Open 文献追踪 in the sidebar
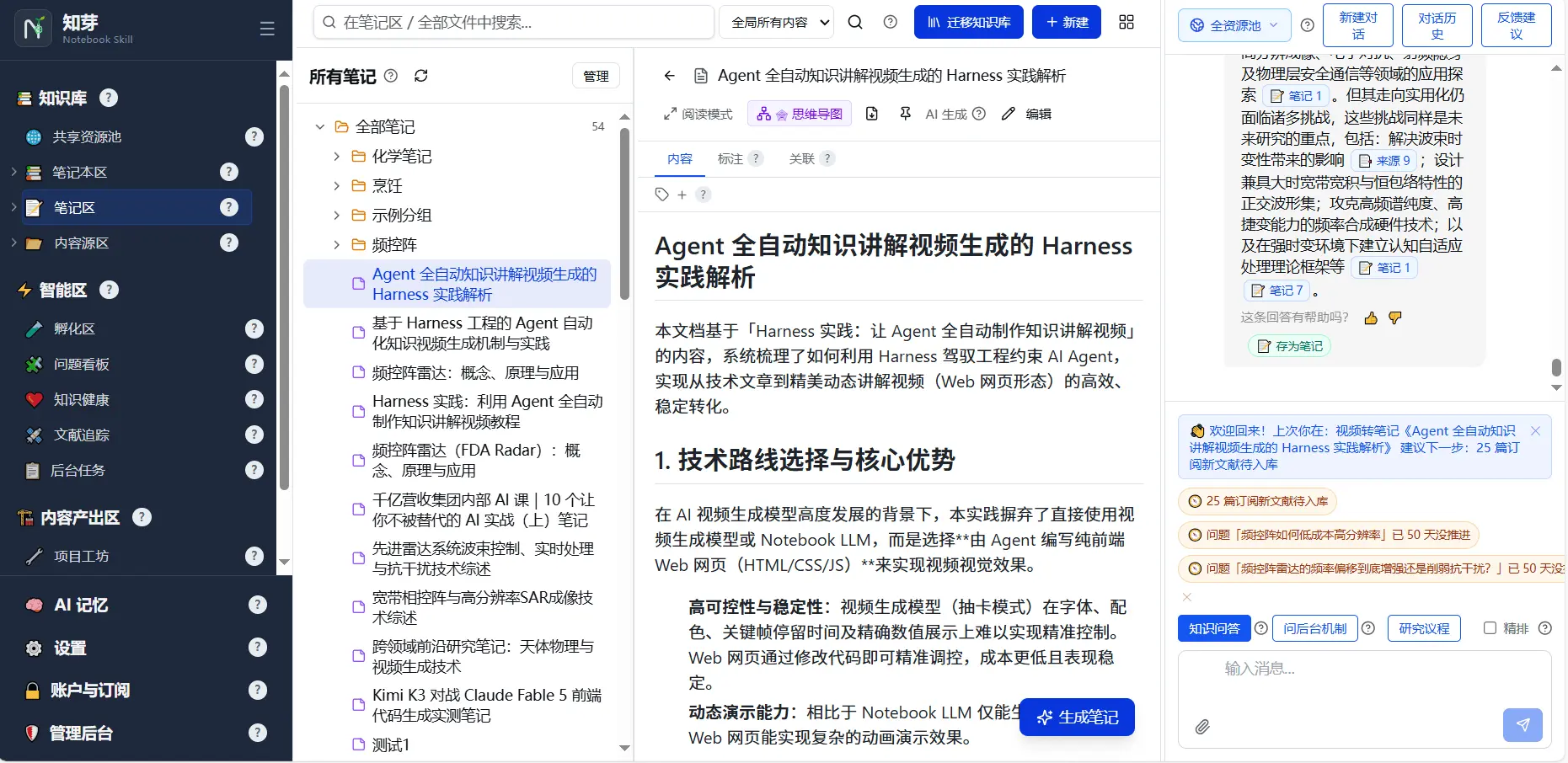This screenshot has height=763, width=1568. 82,435
